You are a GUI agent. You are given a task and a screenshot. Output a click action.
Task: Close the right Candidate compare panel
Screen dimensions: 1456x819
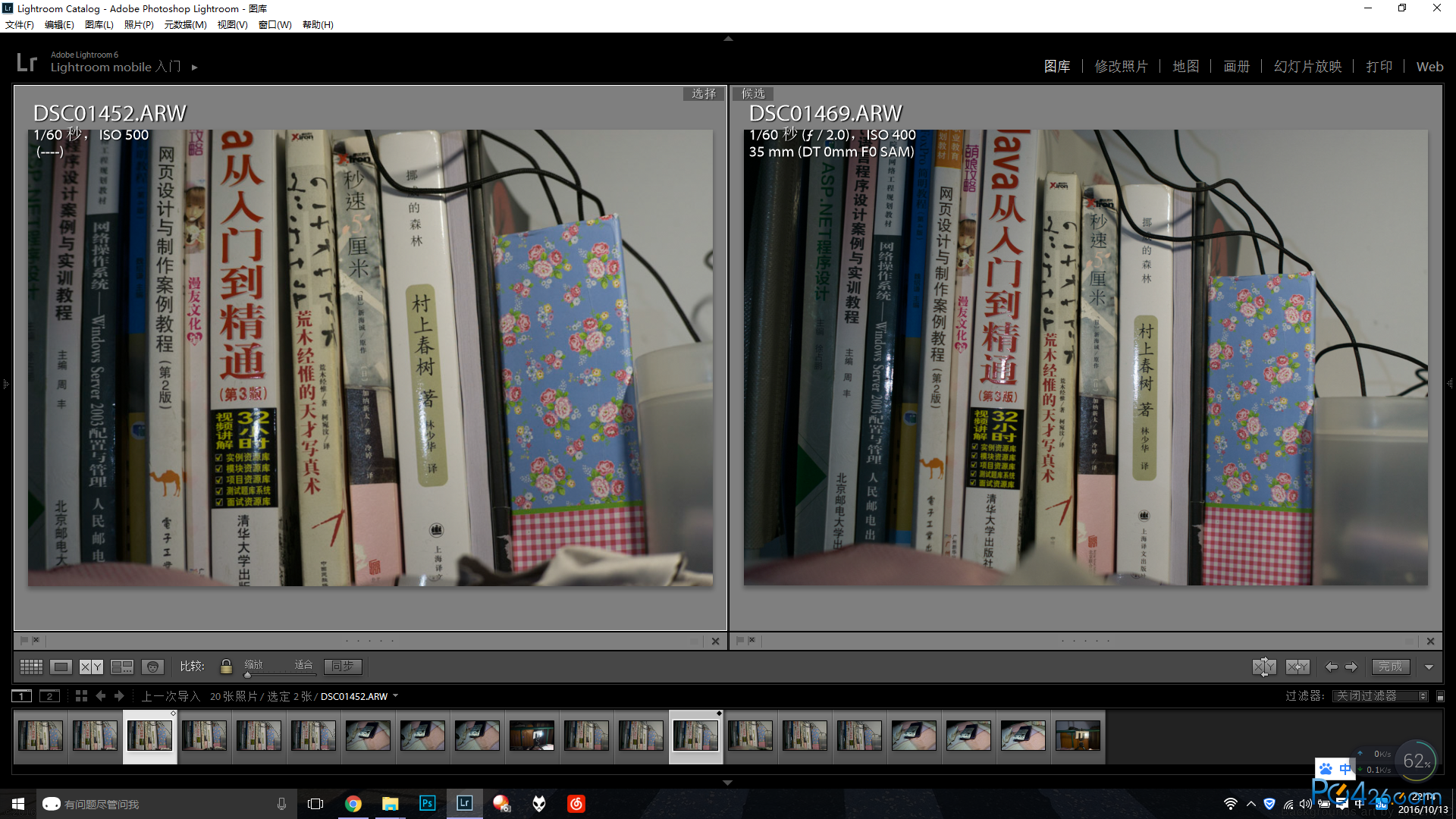1430,641
